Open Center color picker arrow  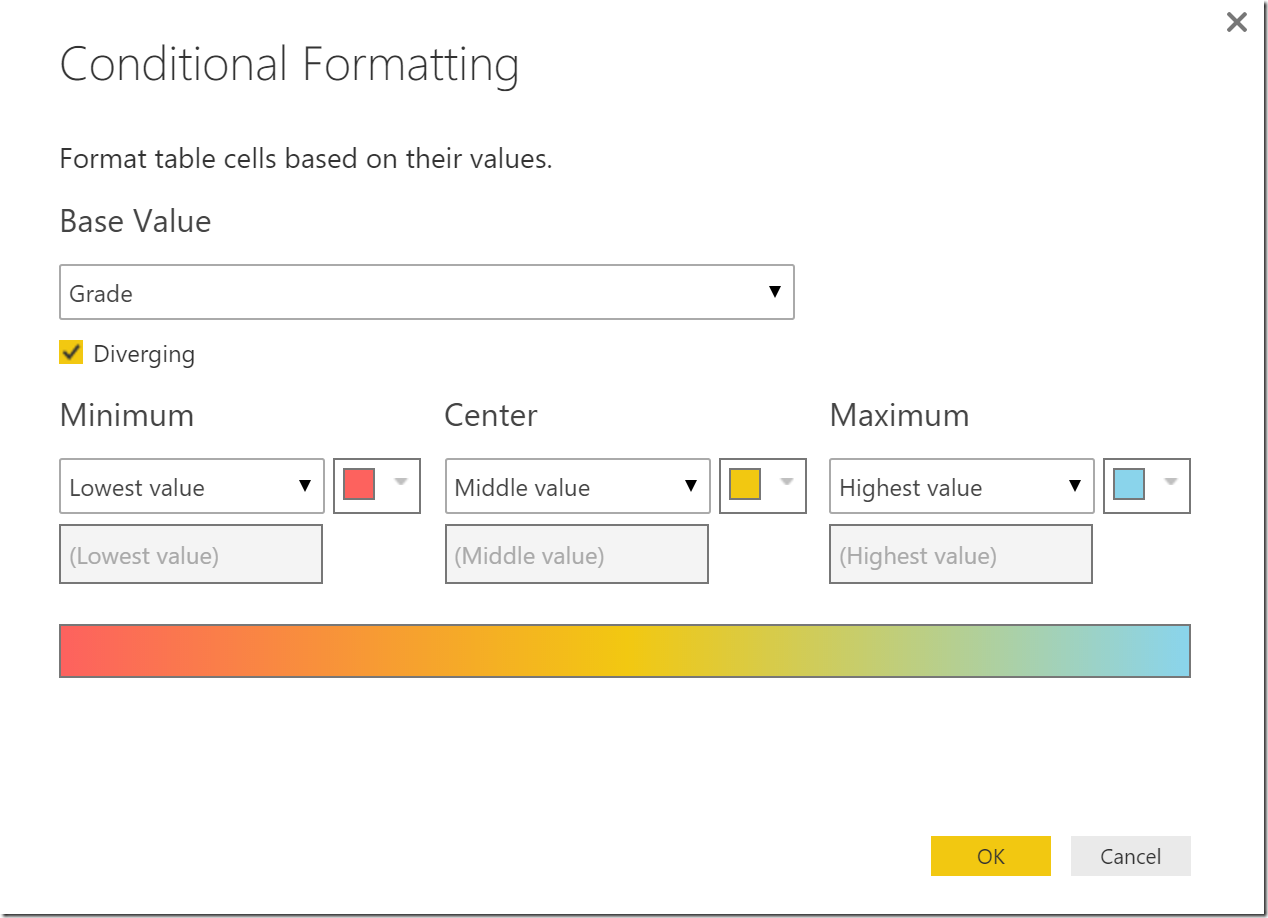tap(787, 482)
